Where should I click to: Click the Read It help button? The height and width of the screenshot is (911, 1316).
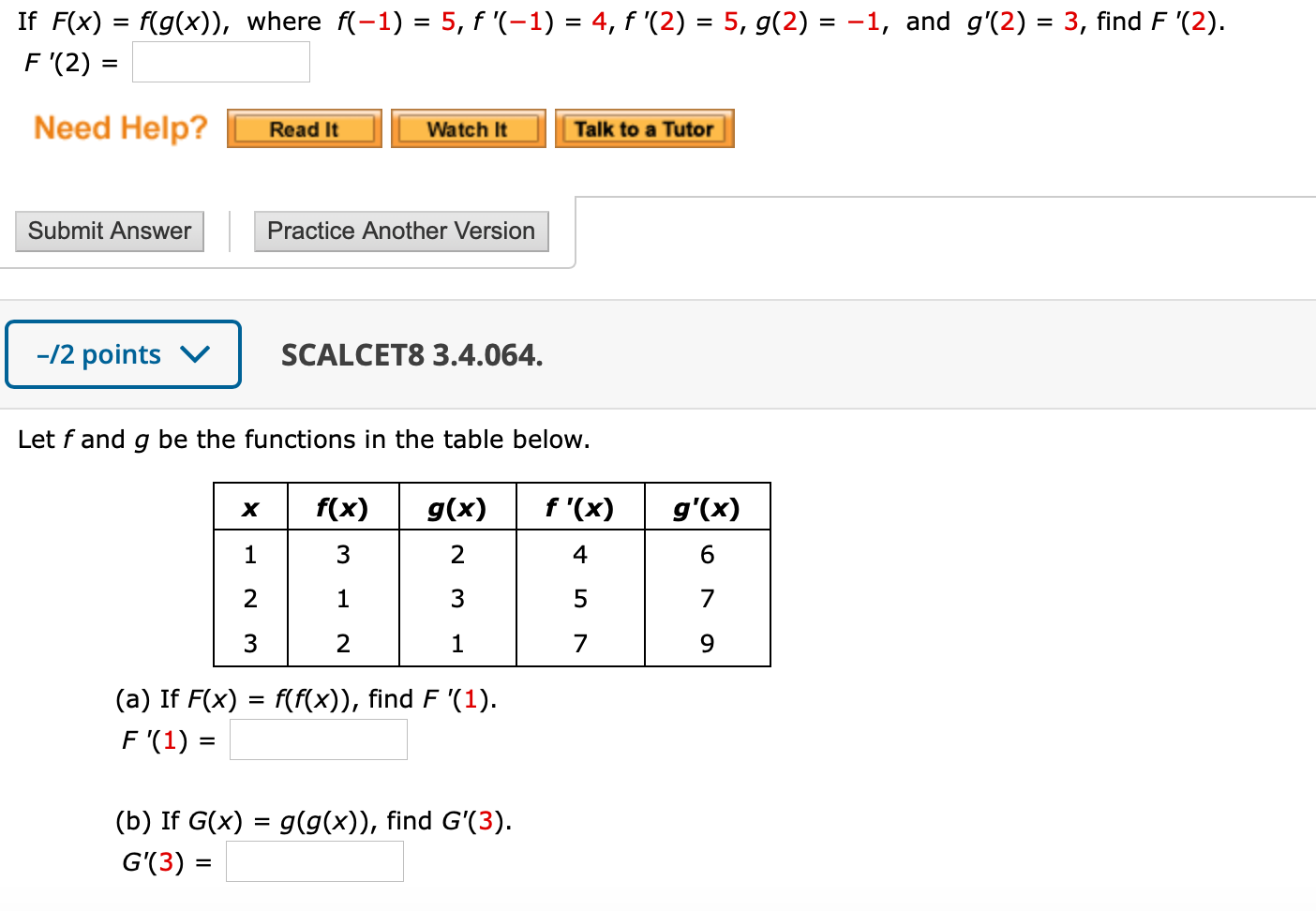[x=303, y=128]
